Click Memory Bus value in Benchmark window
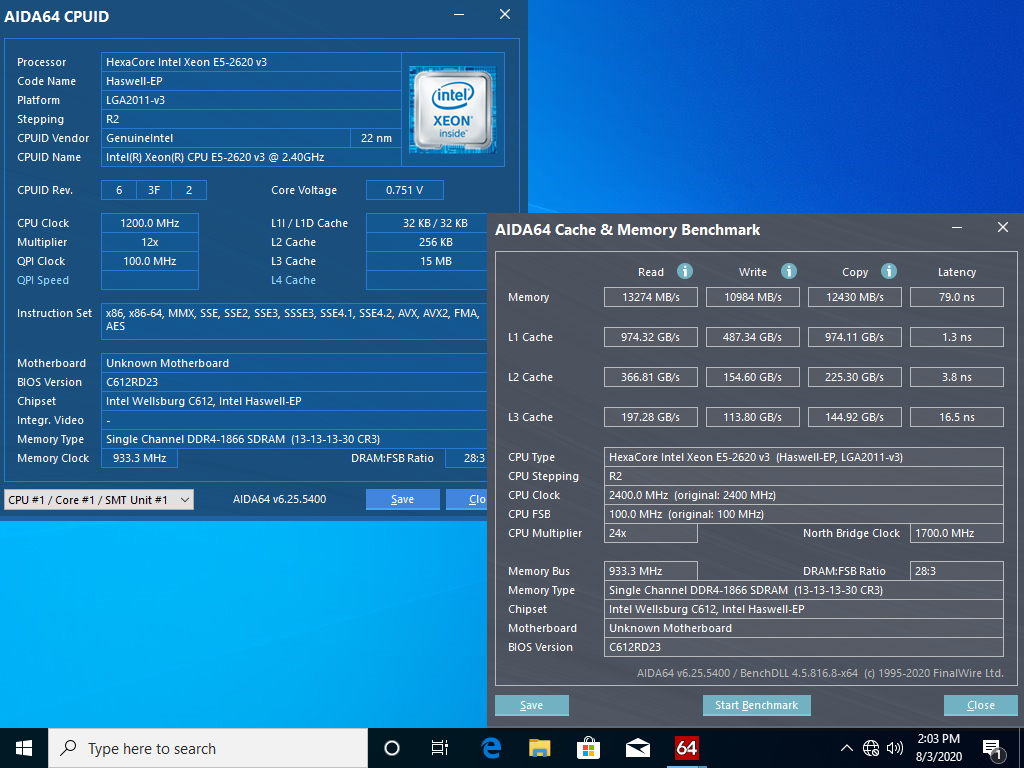The height and width of the screenshot is (768, 1024). tap(650, 571)
